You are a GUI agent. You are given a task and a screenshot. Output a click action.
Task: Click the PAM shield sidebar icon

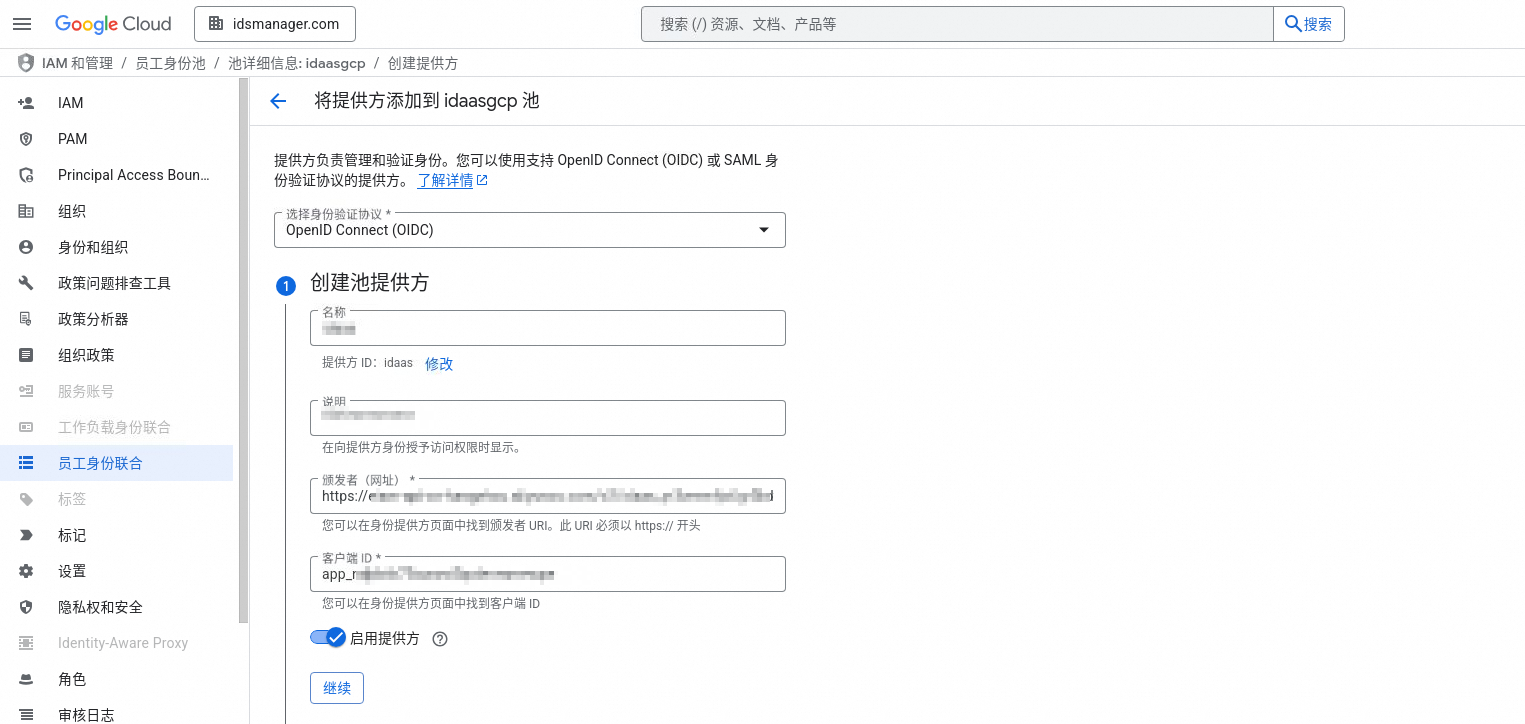(27, 139)
